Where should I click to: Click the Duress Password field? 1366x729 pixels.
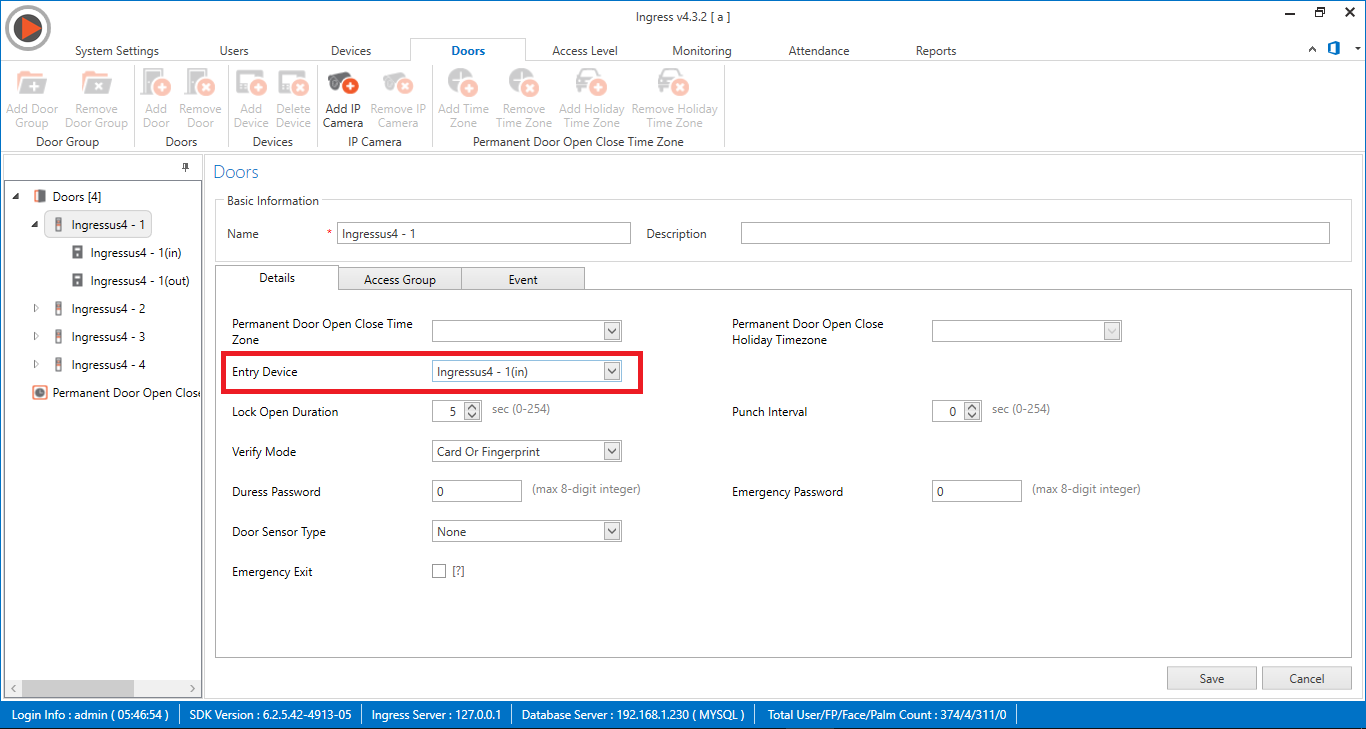(x=477, y=491)
